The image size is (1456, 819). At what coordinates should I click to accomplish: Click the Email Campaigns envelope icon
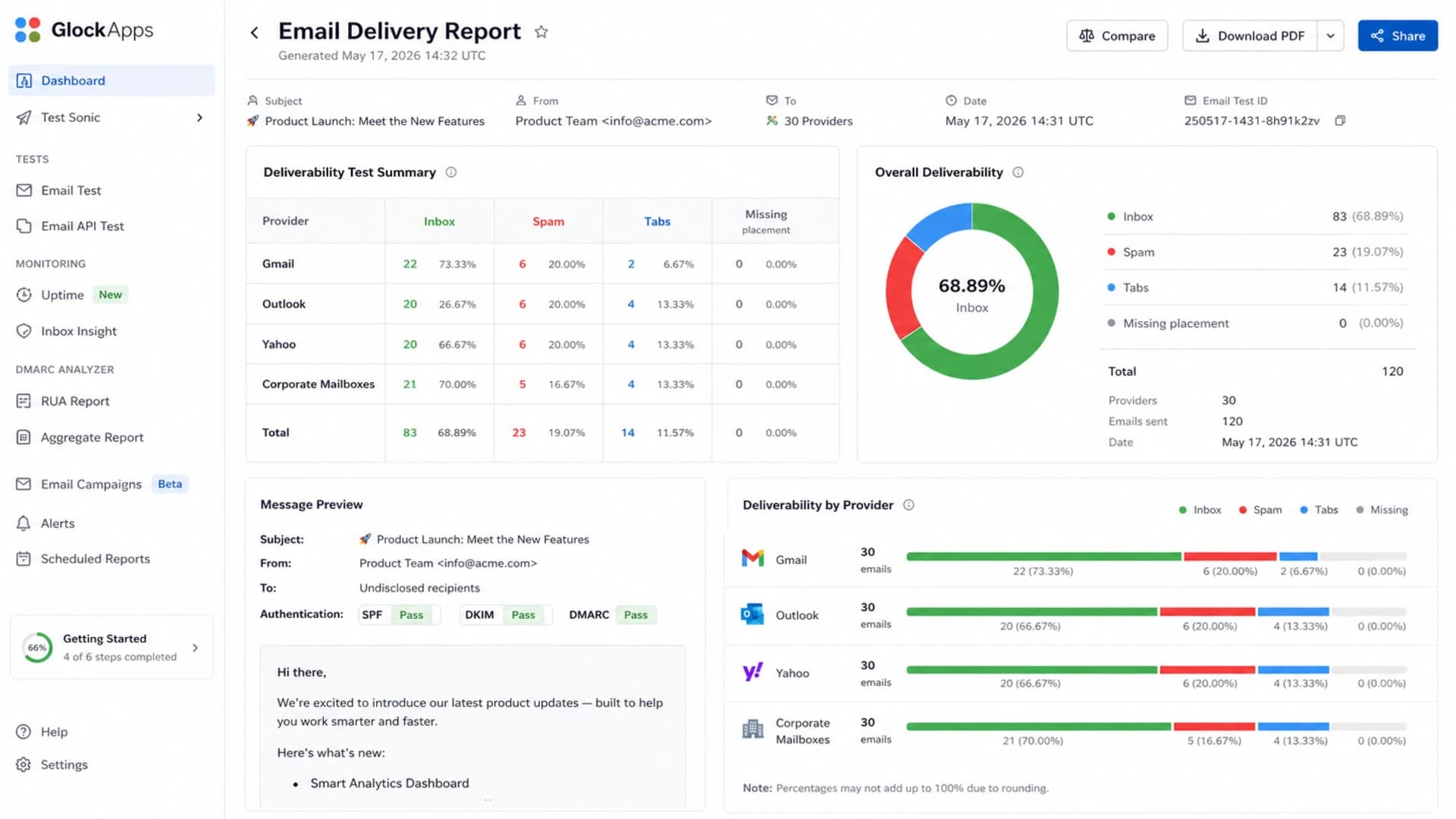point(24,484)
